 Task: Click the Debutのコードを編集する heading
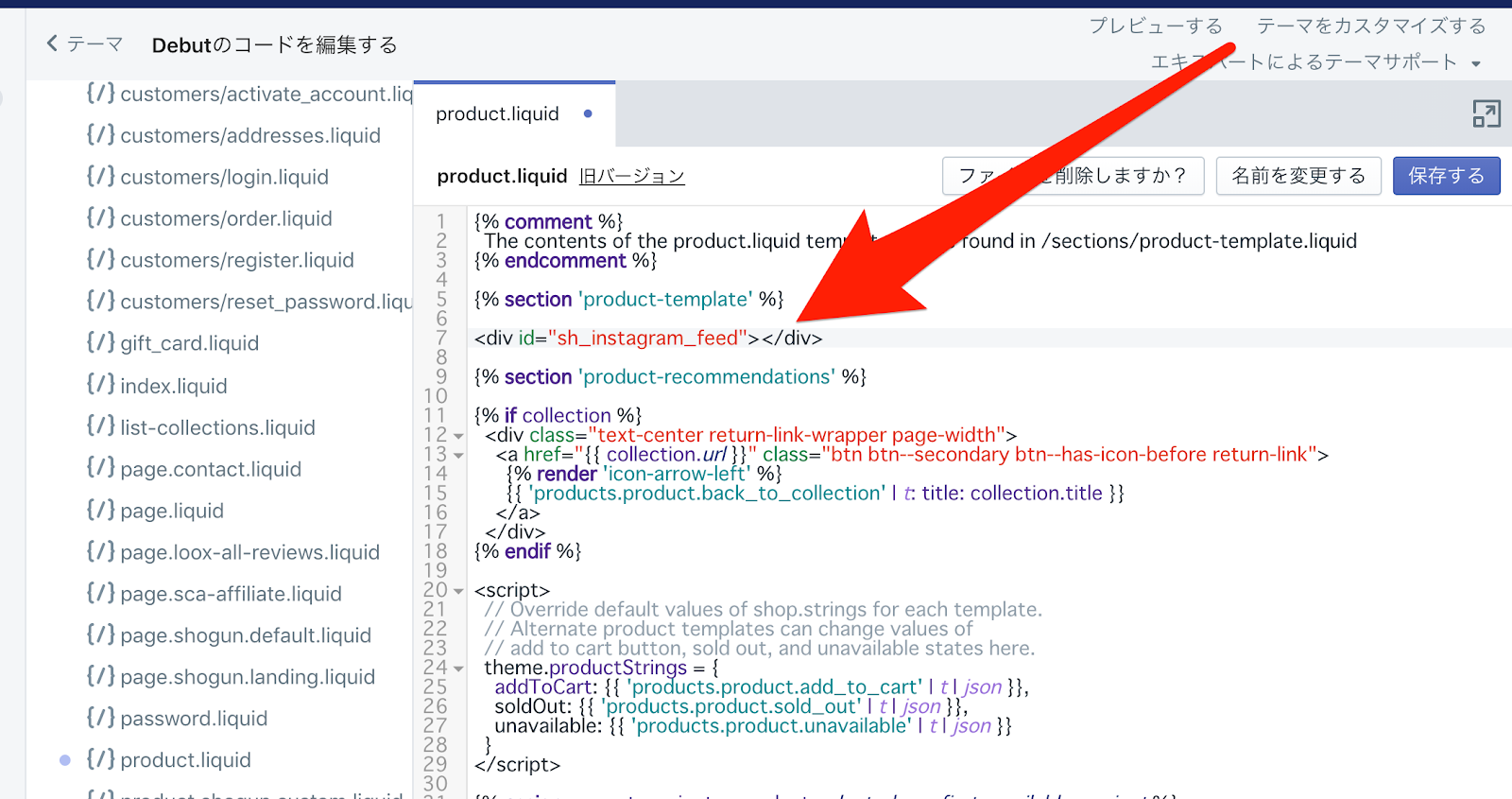[x=275, y=44]
